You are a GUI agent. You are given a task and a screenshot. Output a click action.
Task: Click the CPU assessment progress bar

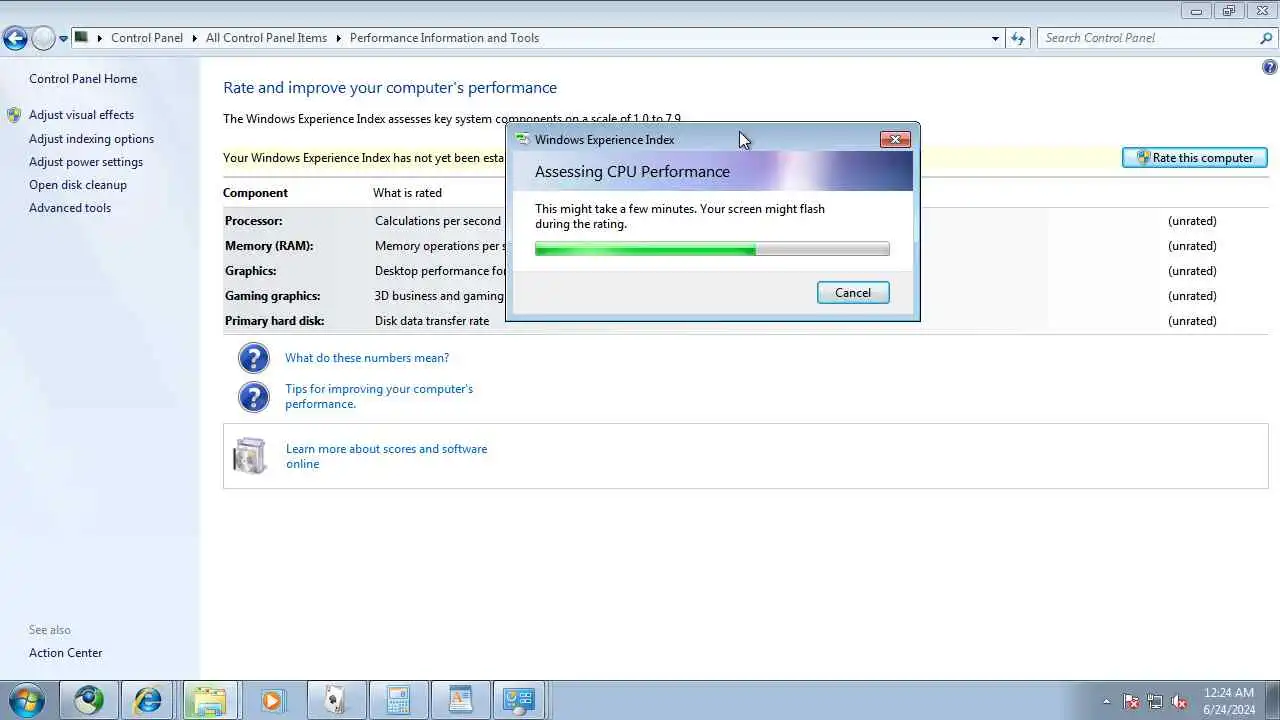click(x=712, y=249)
